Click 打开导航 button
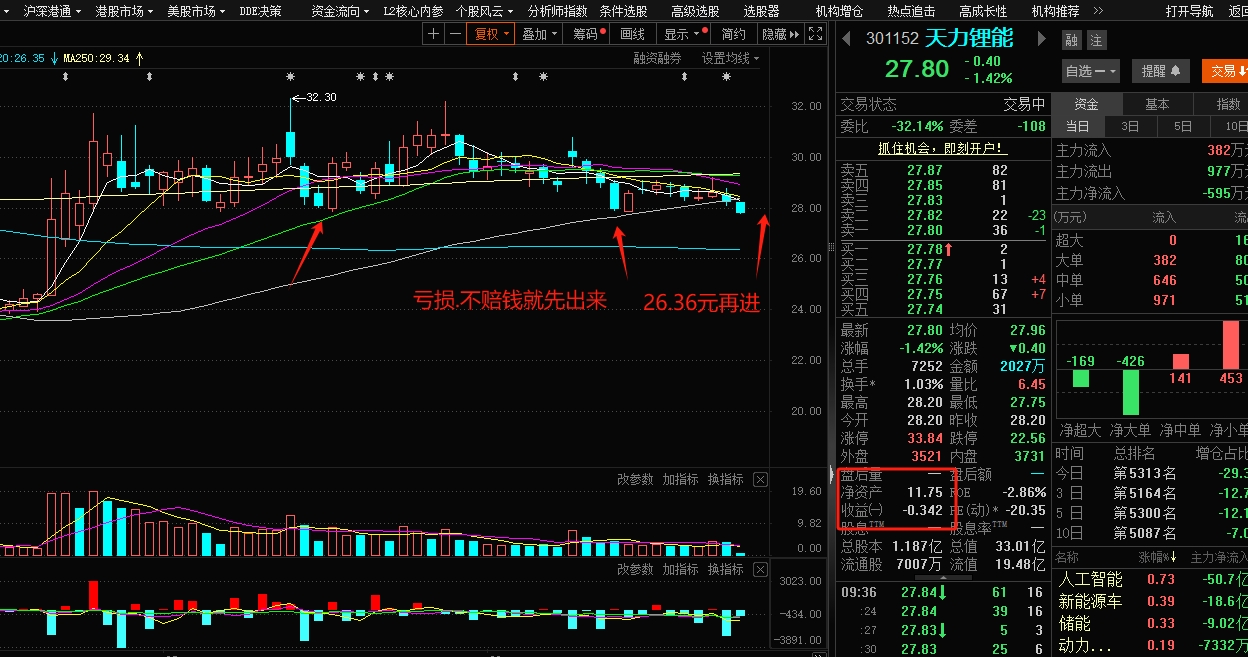1248x657 pixels. pos(1190,11)
